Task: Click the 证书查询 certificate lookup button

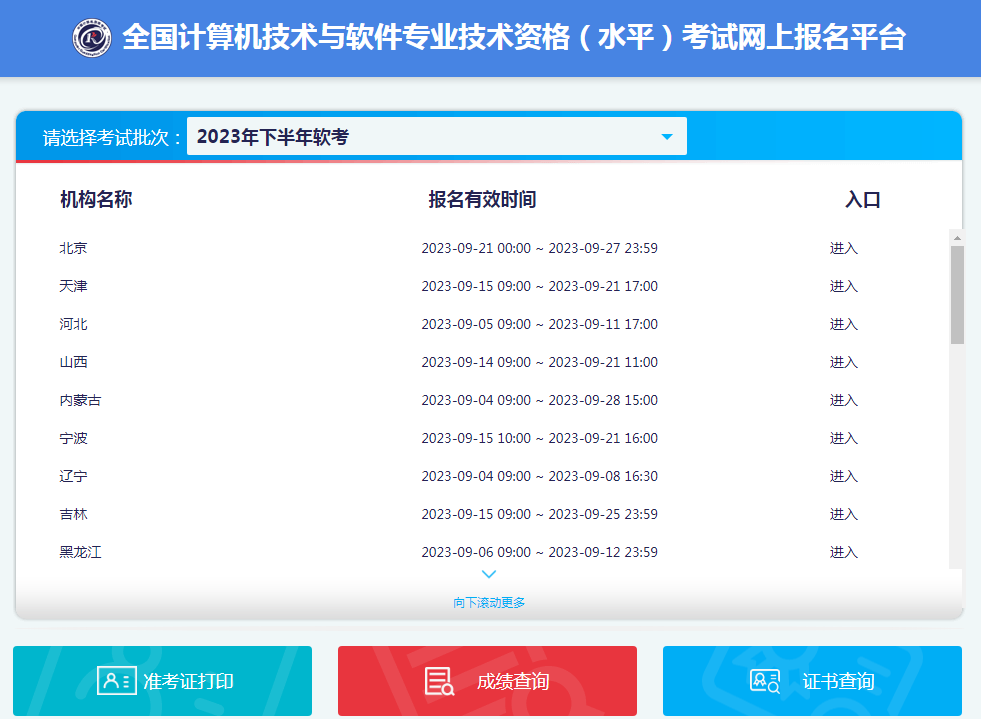Action: coord(811,681)
